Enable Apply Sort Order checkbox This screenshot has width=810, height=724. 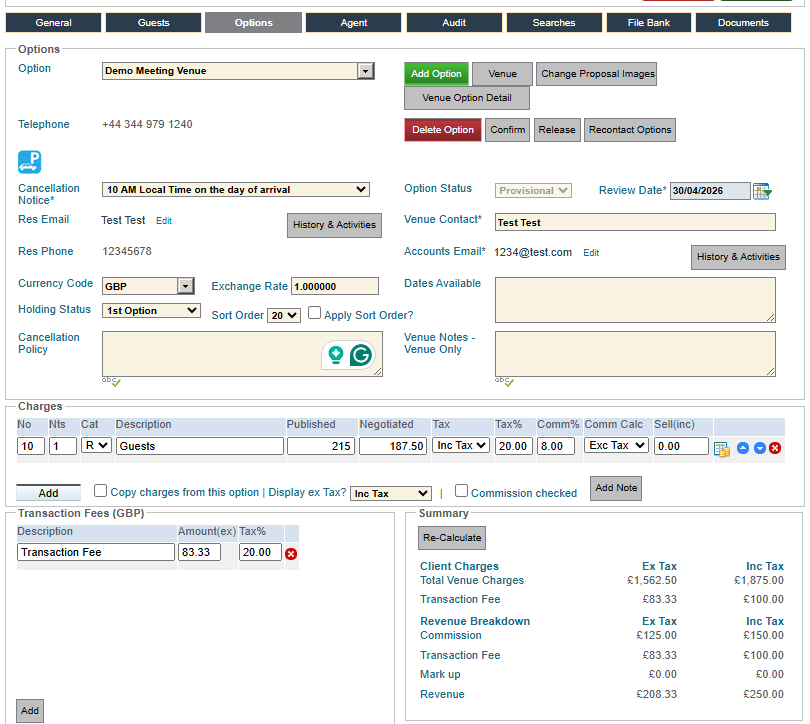314,312
